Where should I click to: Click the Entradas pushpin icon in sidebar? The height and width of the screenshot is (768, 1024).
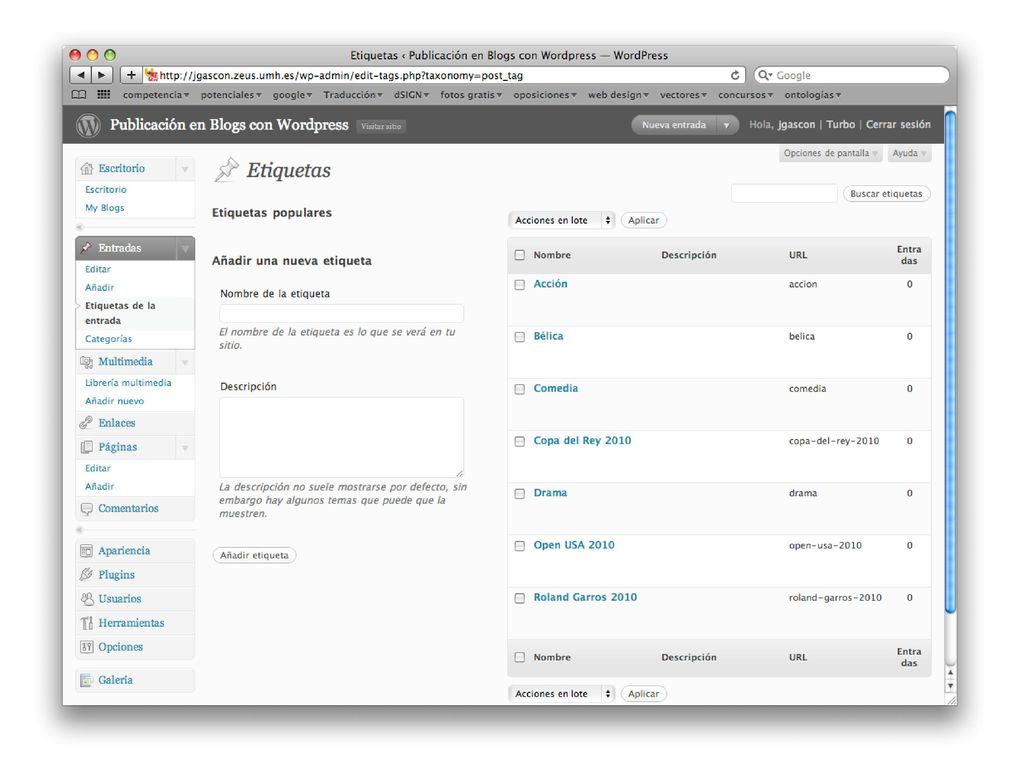[x=86, y=248]
